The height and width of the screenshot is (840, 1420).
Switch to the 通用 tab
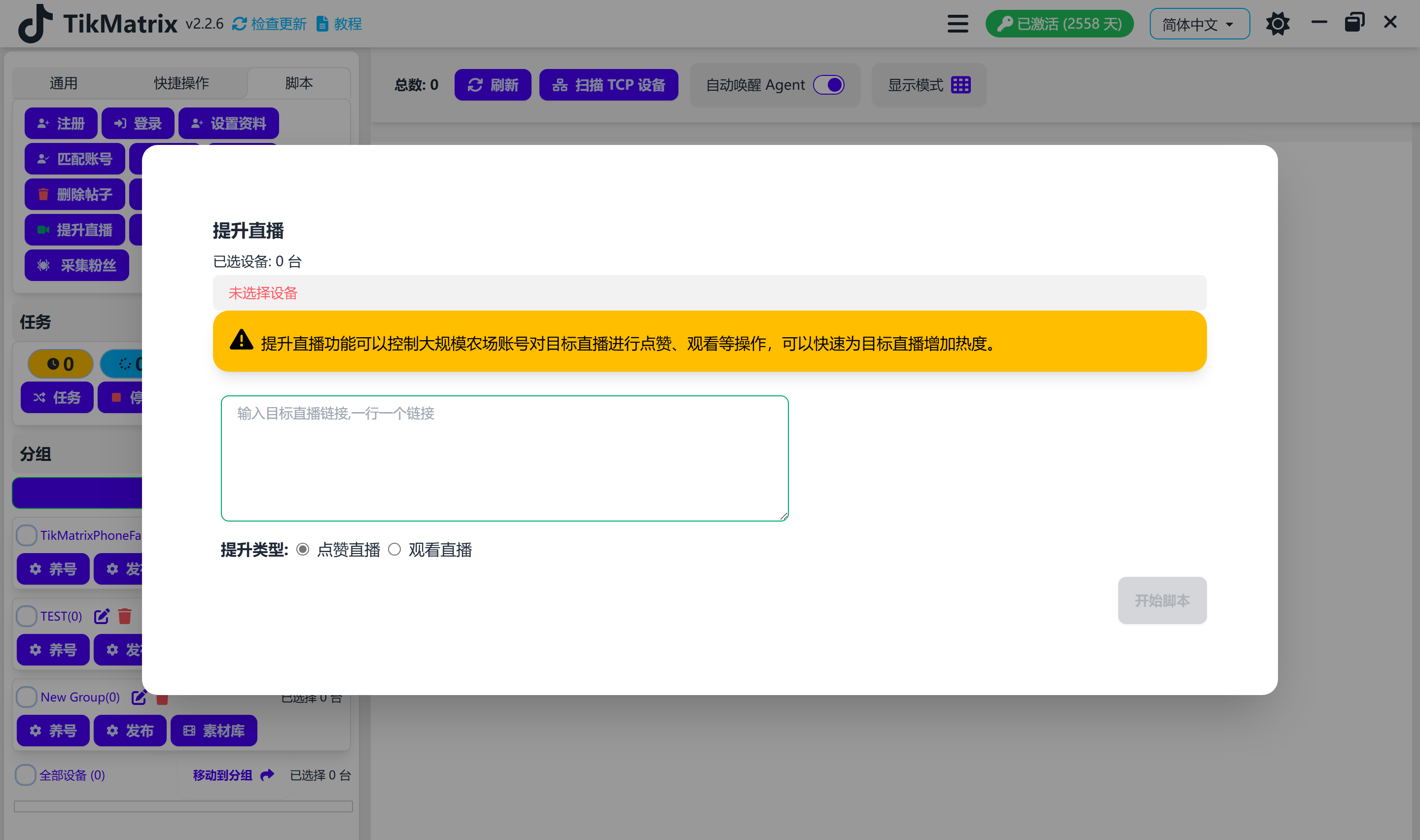point(64,83)
